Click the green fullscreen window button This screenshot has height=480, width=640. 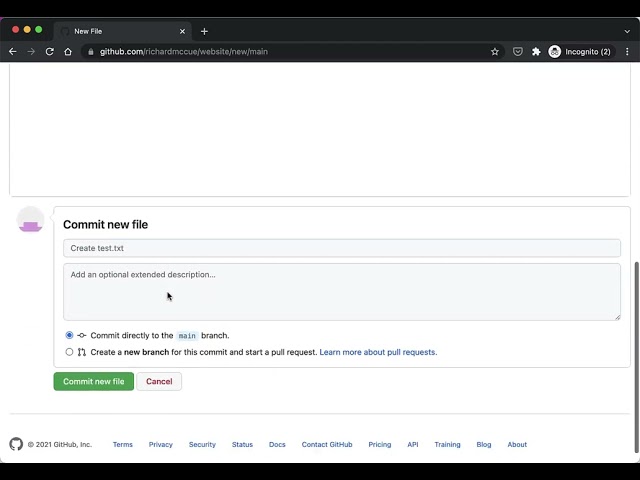[x=38, y=29]
